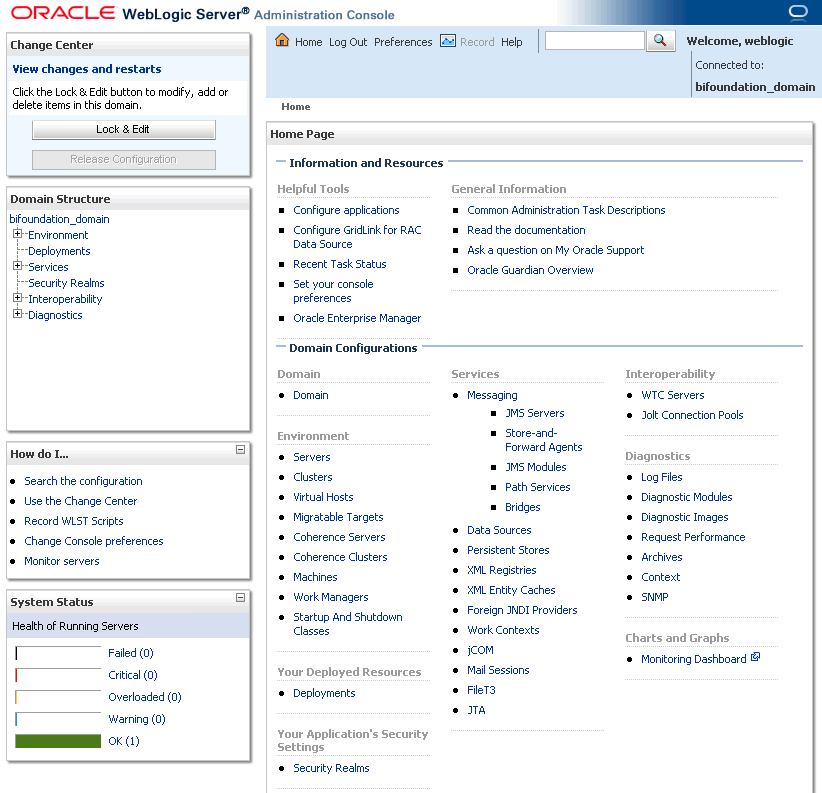Open the Log Files link under Diagnostics

click(x=662, y=477)
